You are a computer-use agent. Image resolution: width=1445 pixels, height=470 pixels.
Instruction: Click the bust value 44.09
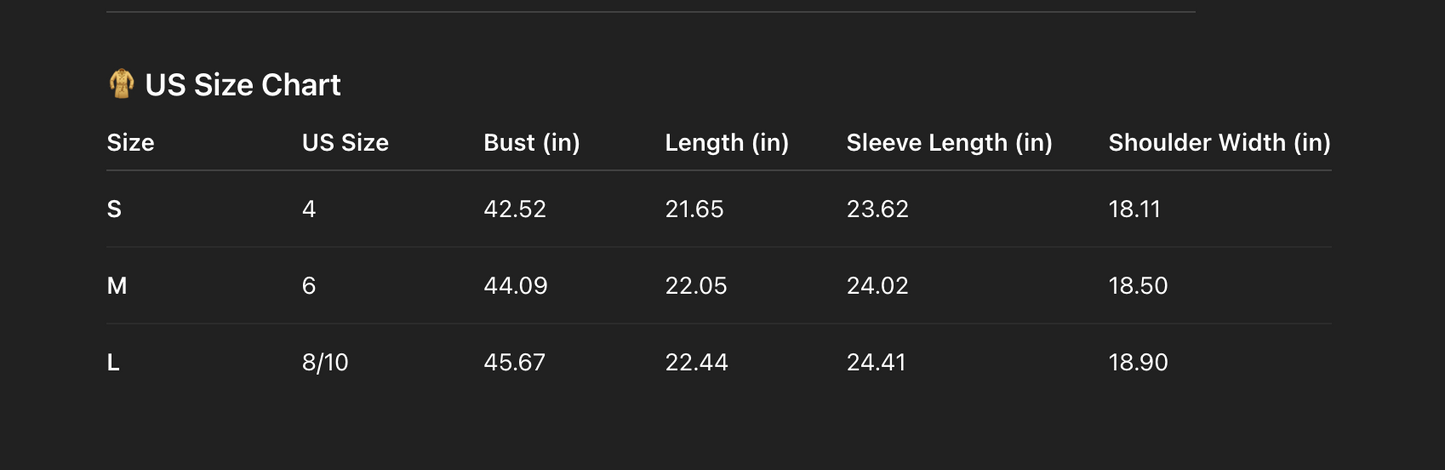[x=515, y=286]
